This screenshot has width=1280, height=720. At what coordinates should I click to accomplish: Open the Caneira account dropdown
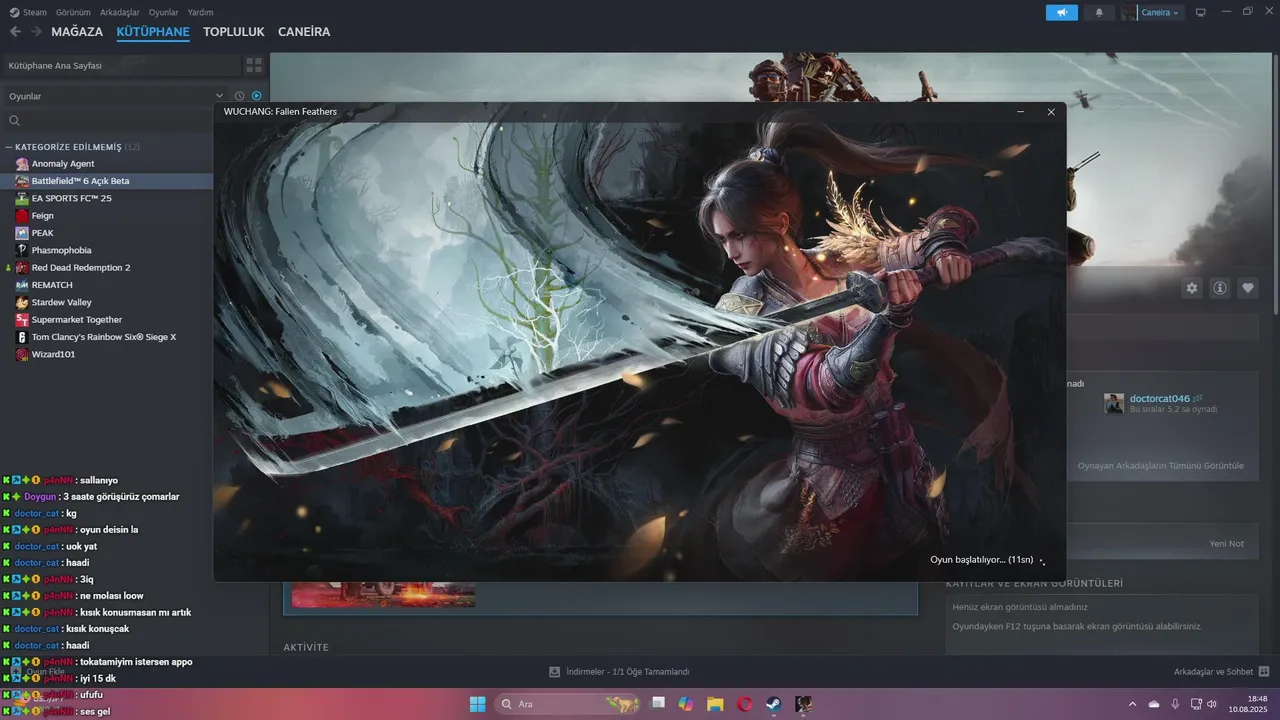[1152, 13]
